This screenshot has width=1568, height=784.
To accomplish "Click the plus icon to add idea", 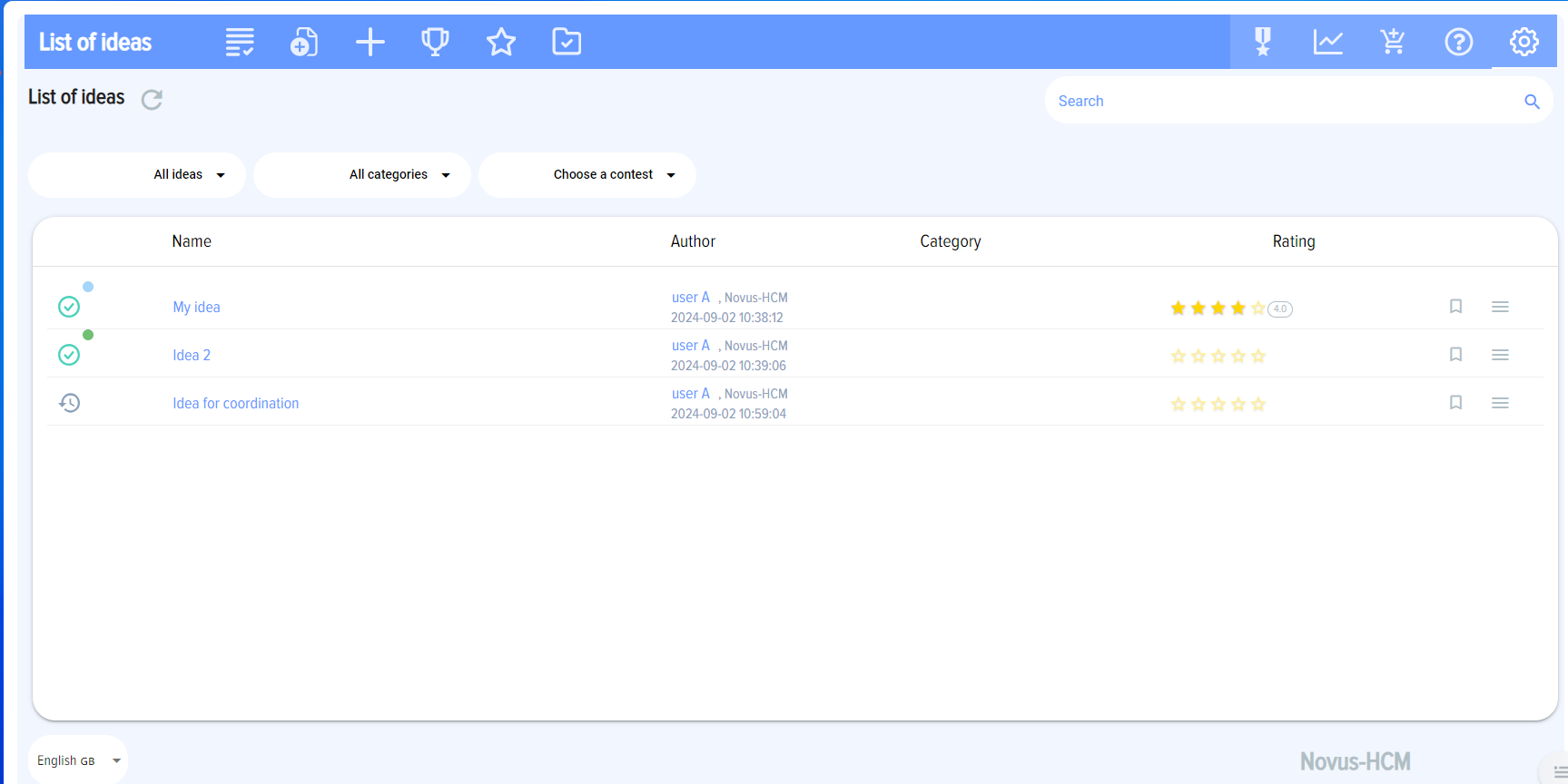I will (x=370, y=42).
